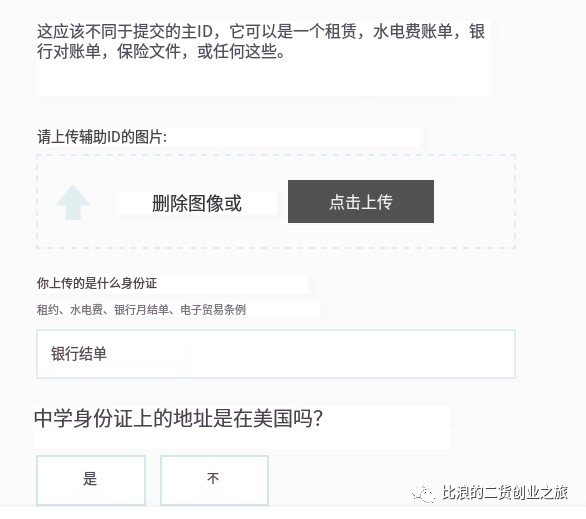Click the secondary ID description paragraph
This screenshot has height=519, width=586.
click(x=261, y=41)
